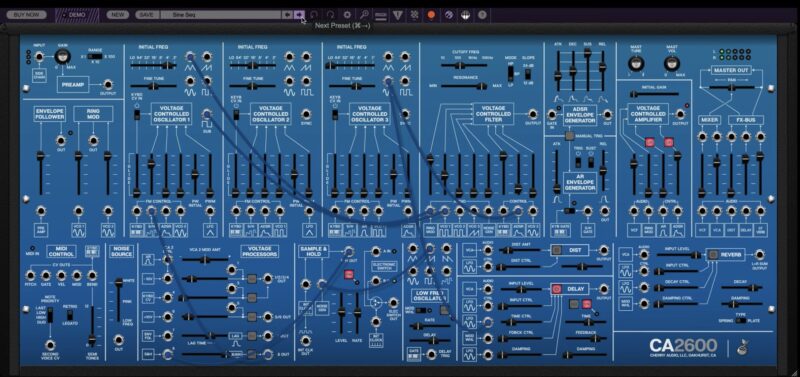
Task: Click the SECOND VOICE CV jack
Action: pos(50,344)
